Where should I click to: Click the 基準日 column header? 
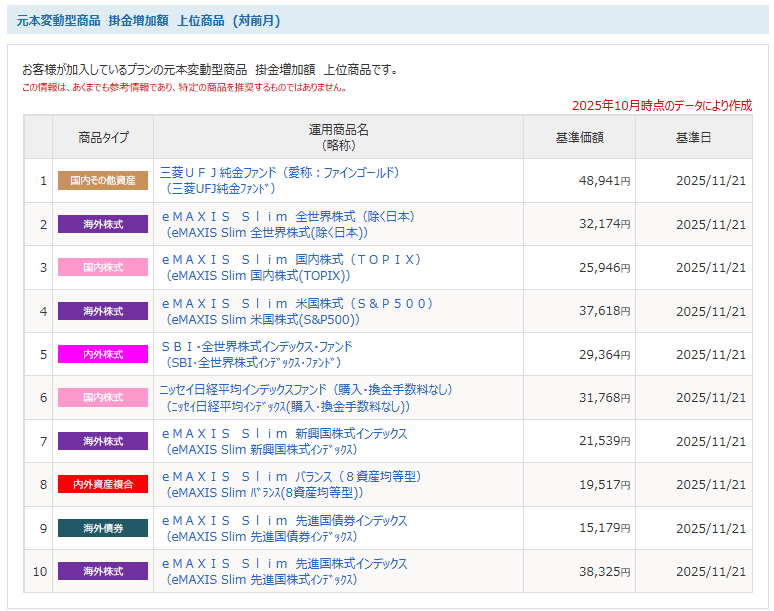tap(694, 137)
